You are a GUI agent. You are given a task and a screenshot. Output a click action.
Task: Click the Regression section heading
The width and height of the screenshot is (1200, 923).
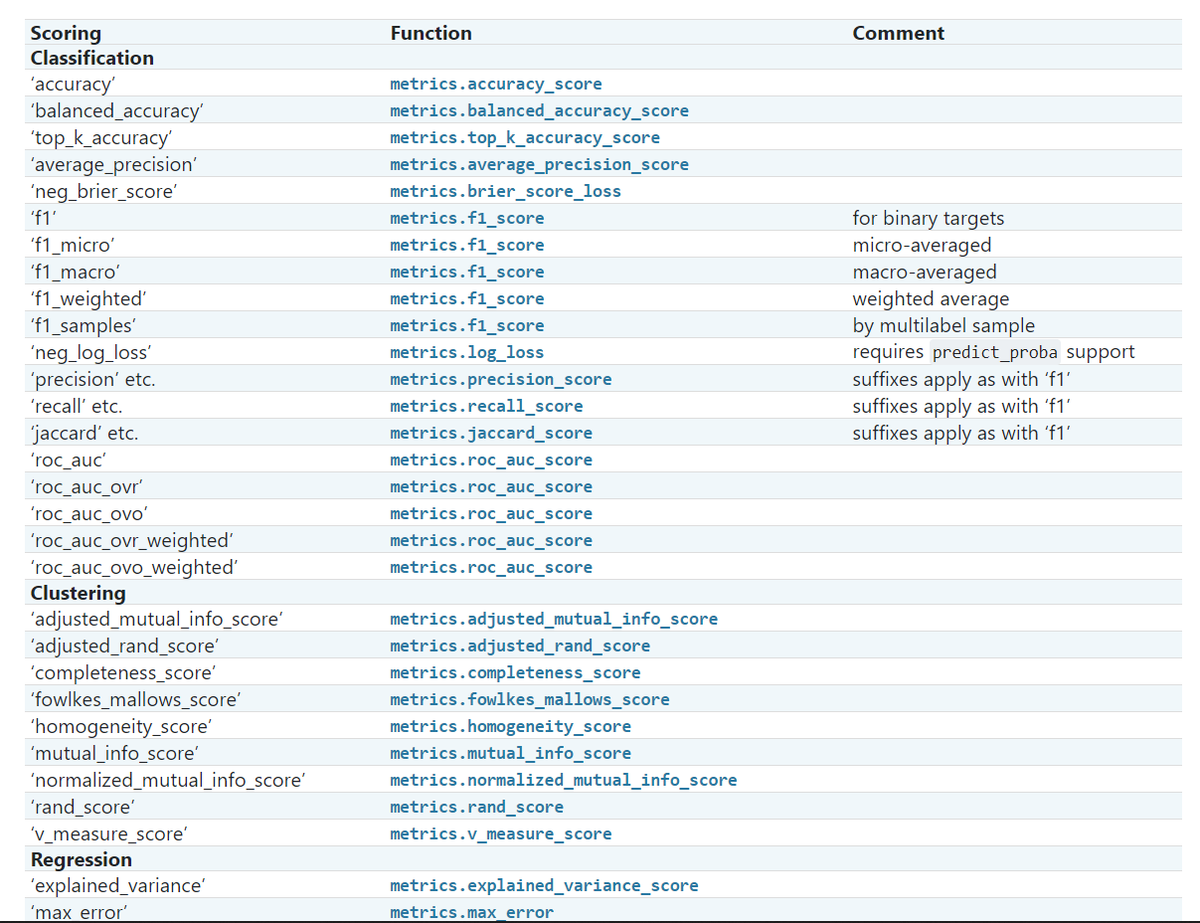coord(81,860)
